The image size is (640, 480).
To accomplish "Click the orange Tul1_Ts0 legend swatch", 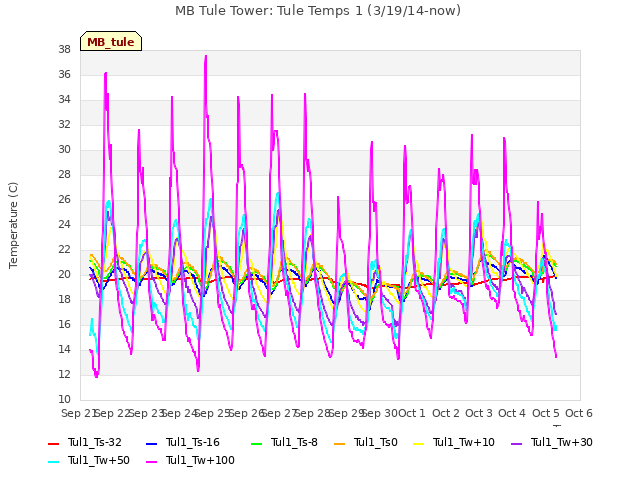I will tap(339, 443).
